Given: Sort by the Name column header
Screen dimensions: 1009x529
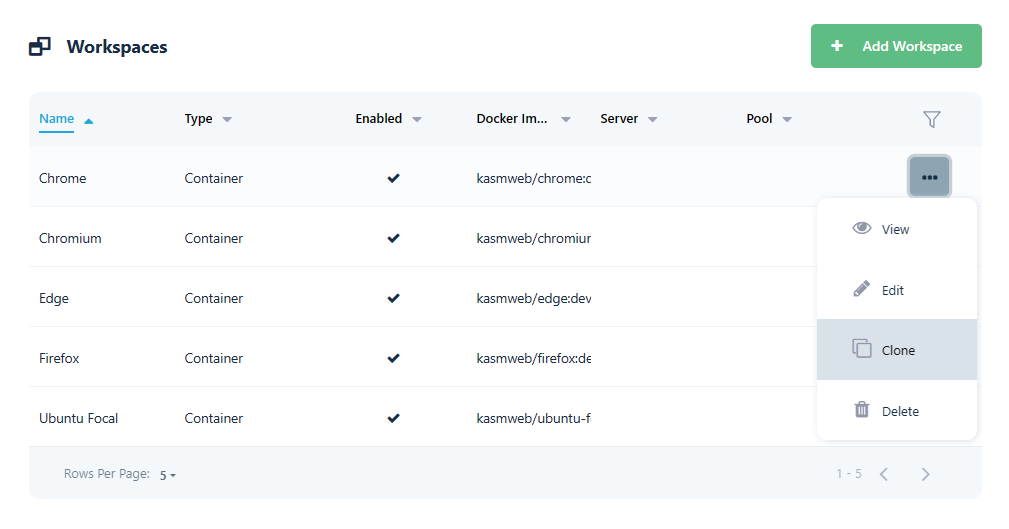Looking at the screenshot, I should click(57, 119).
